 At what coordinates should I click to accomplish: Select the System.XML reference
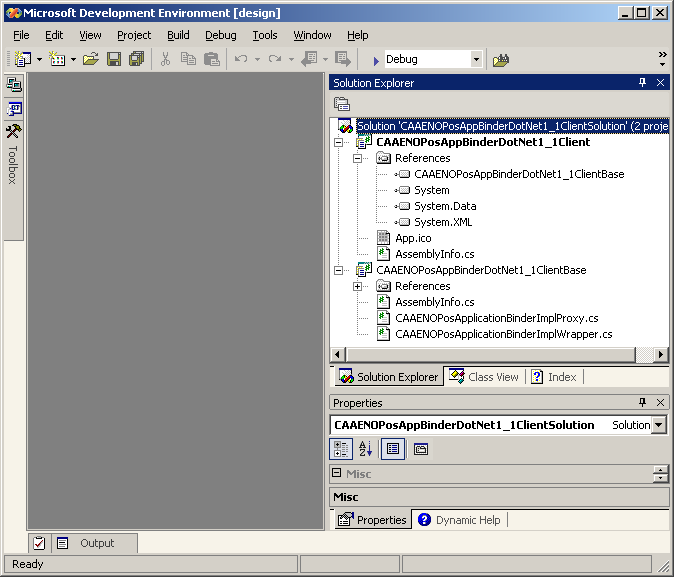pyautogui.click(x=443, y=222)
